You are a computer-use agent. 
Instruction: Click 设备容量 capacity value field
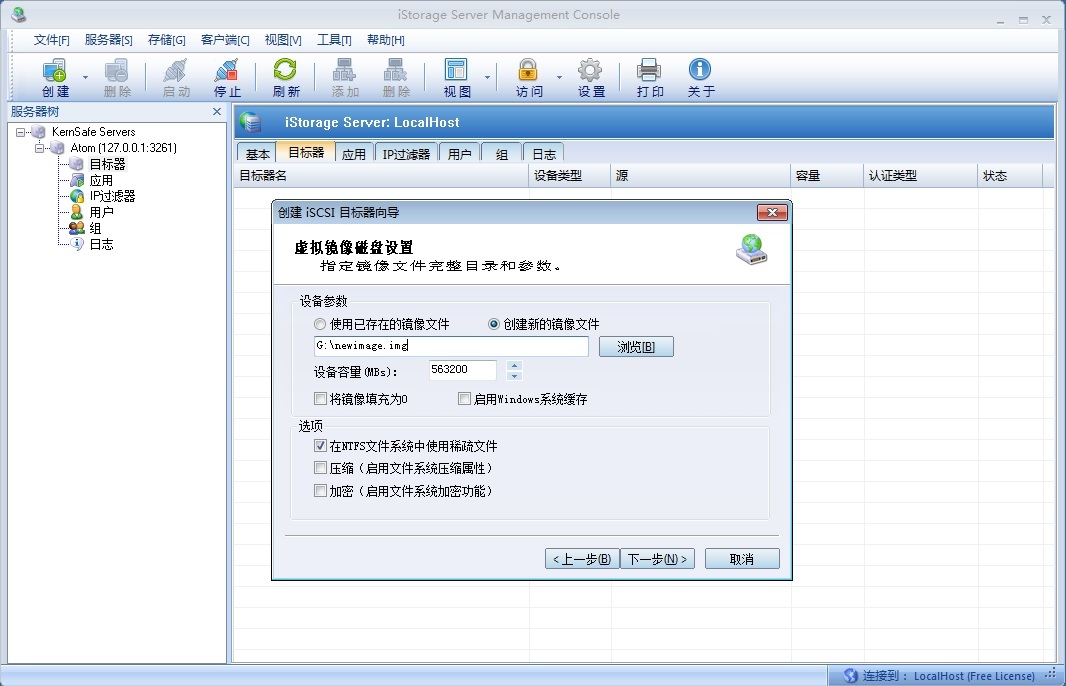pyautogui.click(x=462, y=370)
